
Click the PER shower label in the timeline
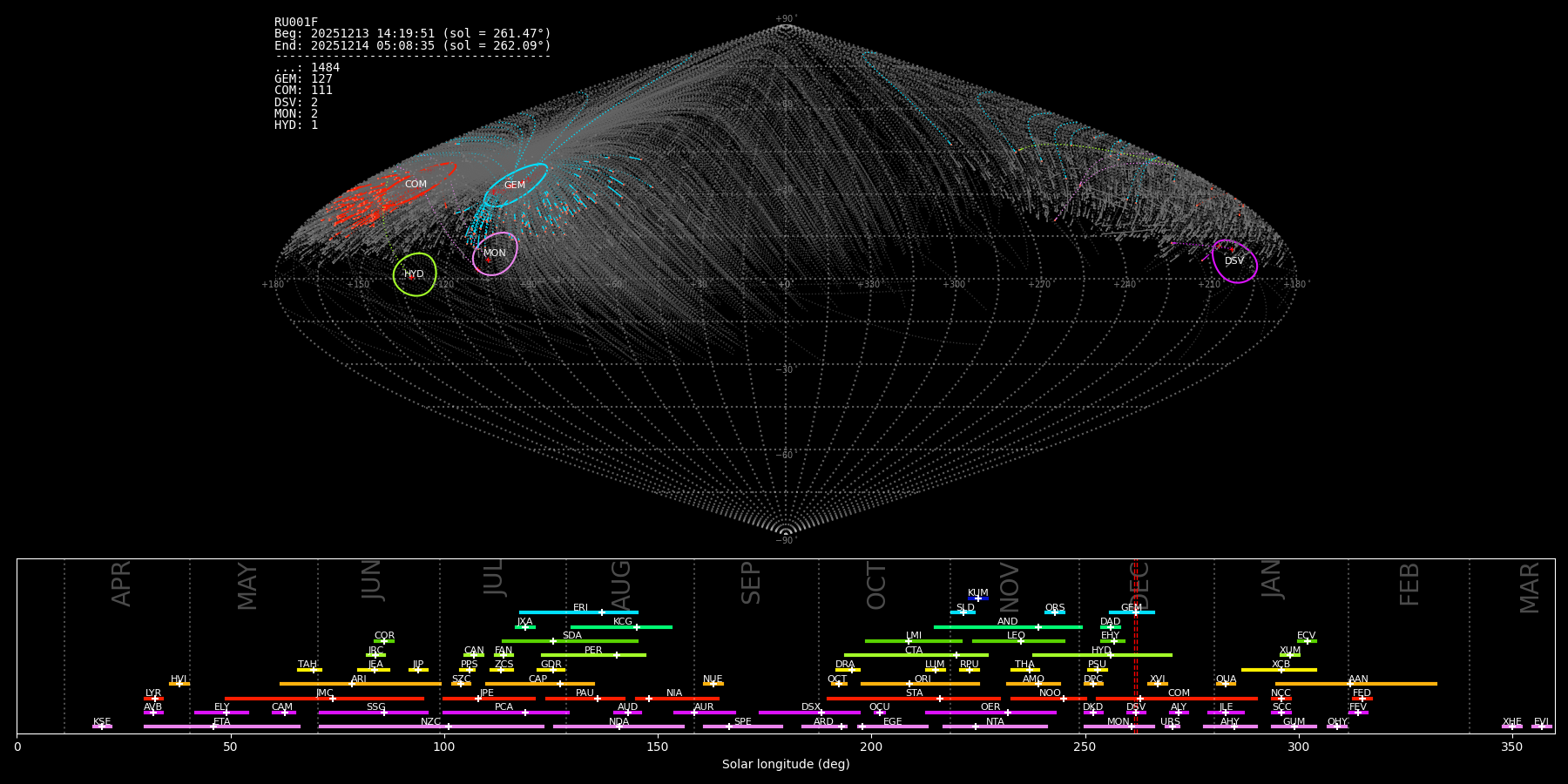593,650
